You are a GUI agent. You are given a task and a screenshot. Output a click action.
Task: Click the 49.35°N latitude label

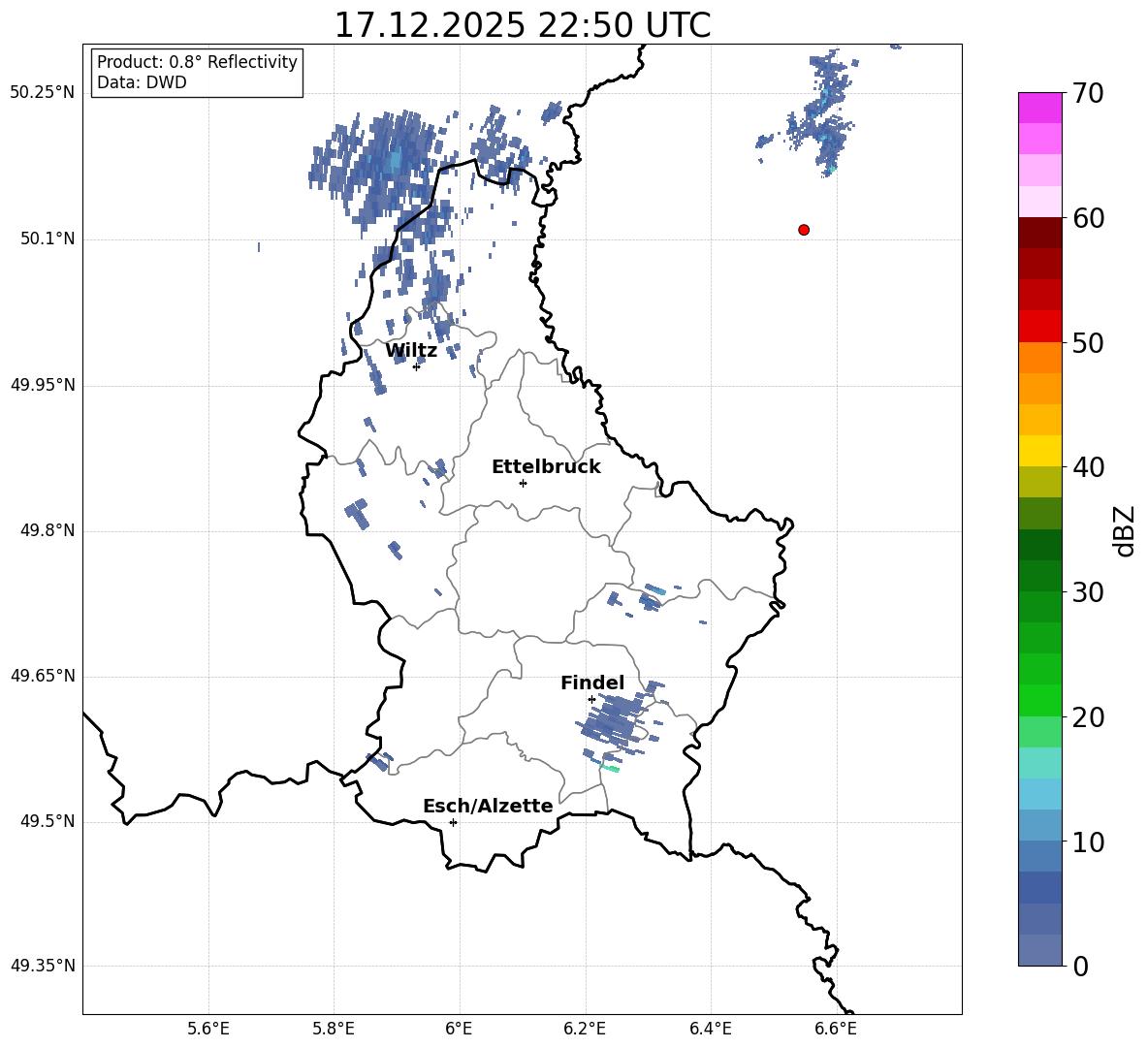pos(43,966)
